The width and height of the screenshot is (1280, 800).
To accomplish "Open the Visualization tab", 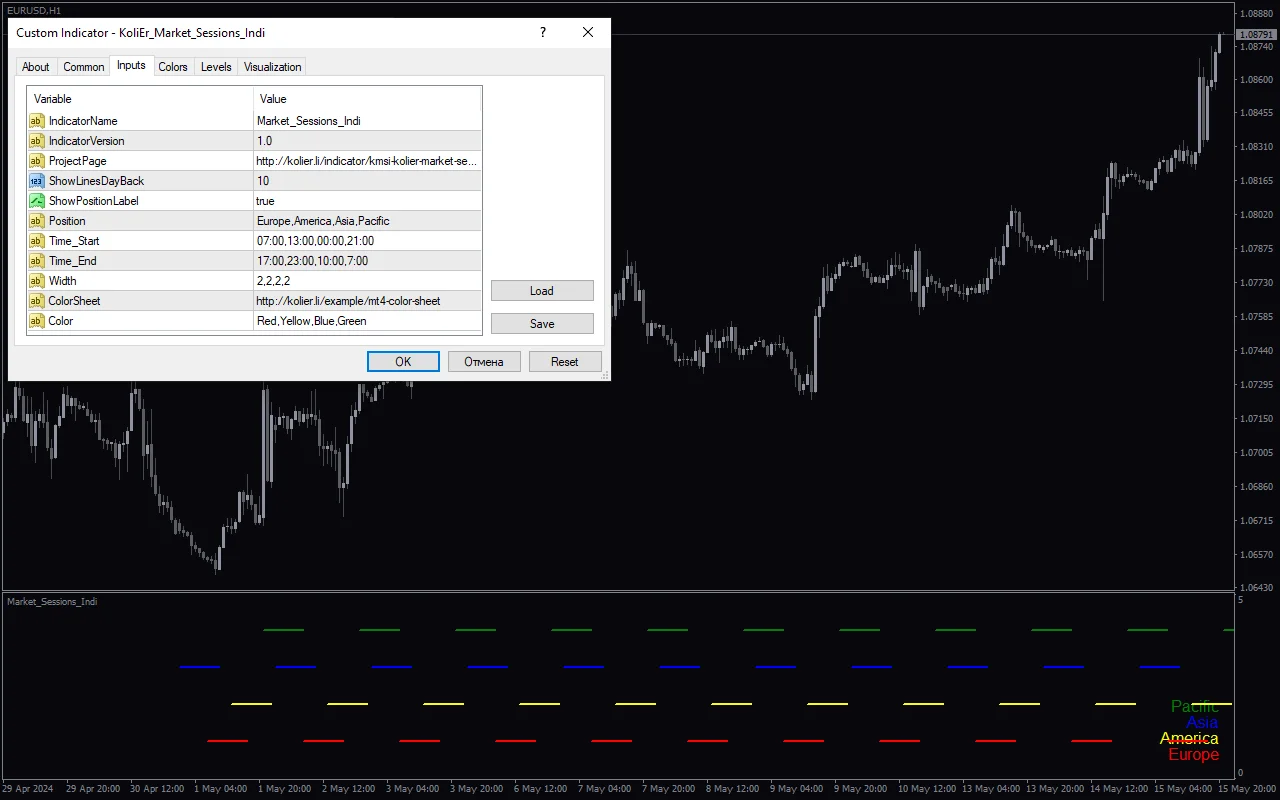I will 272,67.
